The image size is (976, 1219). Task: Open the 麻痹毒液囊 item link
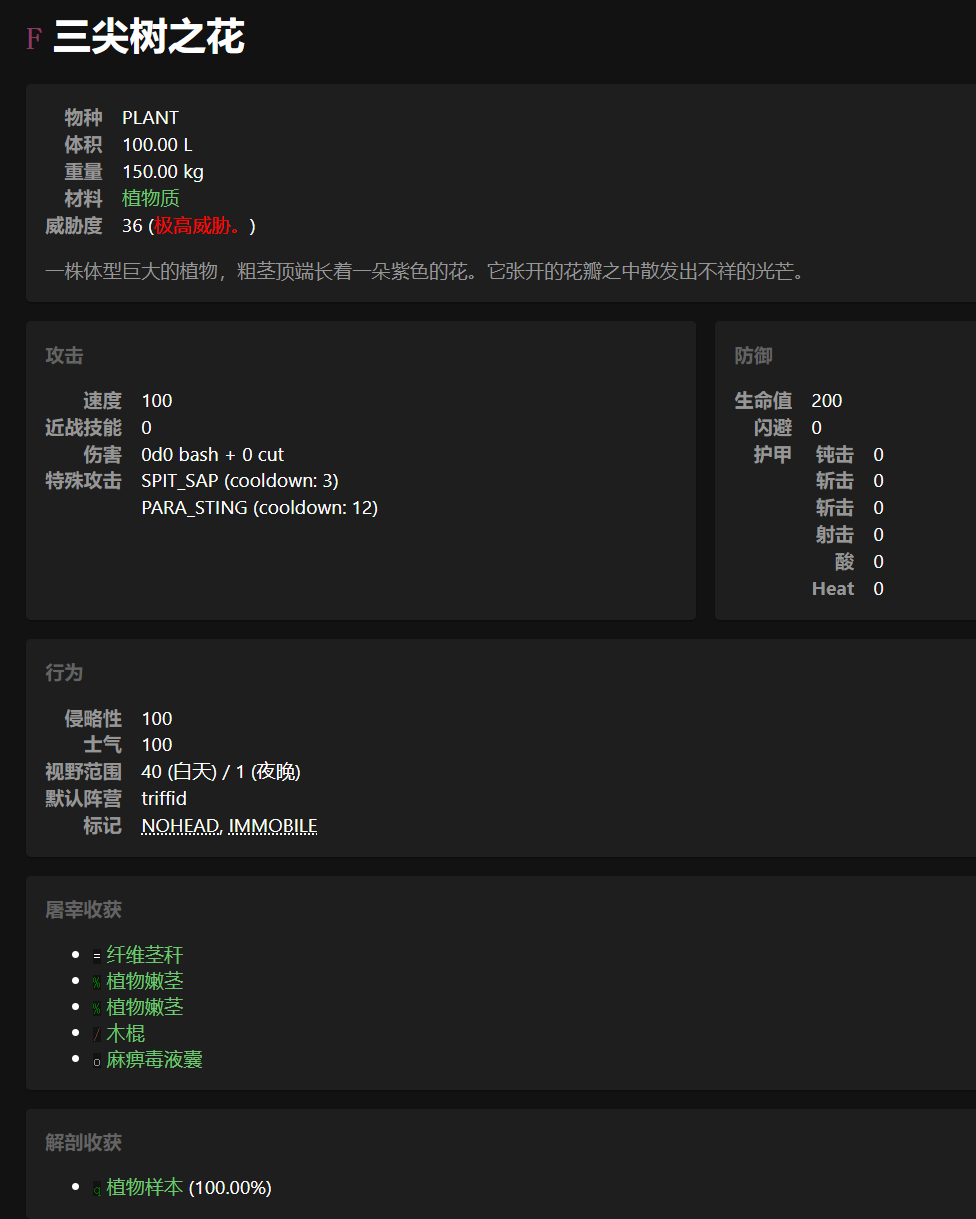[x=155, y=1059]
